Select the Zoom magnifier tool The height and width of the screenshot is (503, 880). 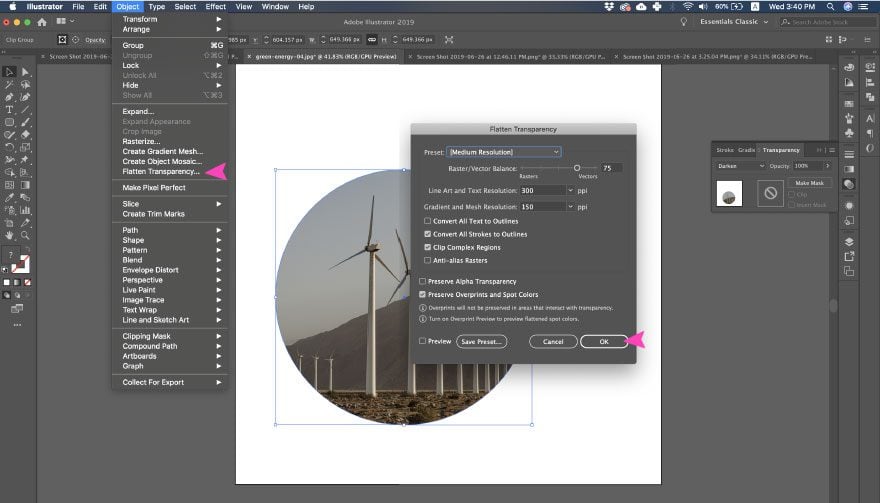[x=25, y=235]
